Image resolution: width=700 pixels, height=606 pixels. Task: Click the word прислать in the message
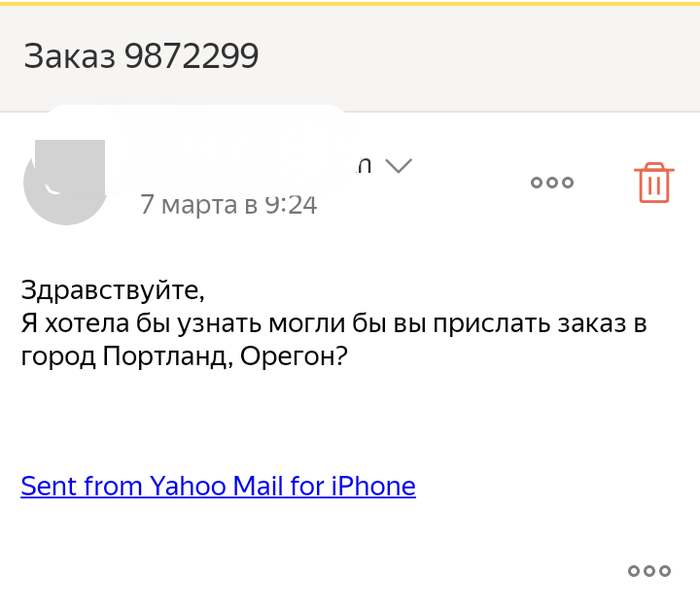pyautogui.click(x=485, y=323)
